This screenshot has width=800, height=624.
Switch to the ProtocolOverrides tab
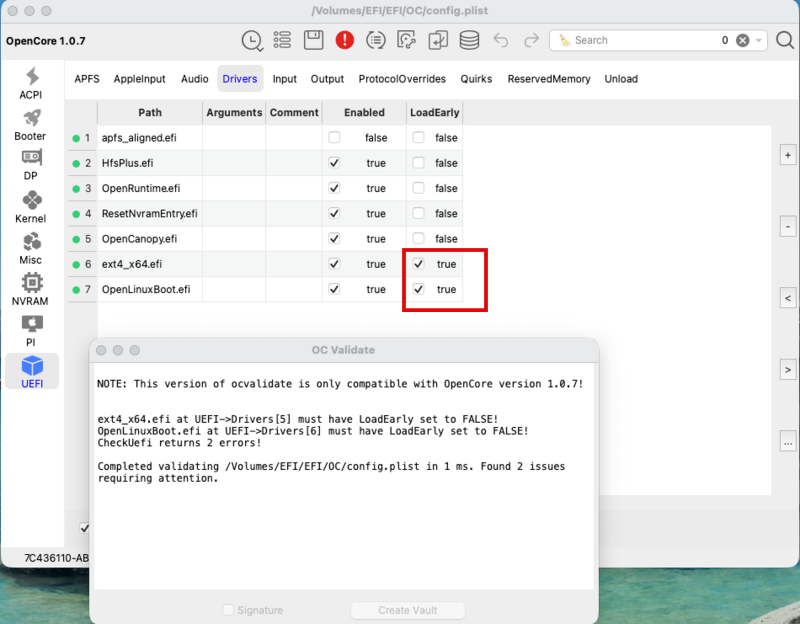[x=402, y=79]
